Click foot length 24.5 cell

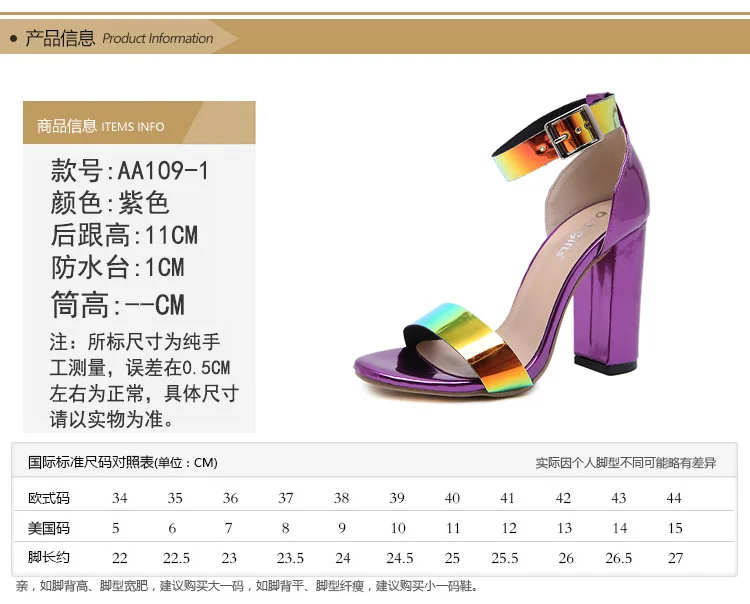coord(400,558)
